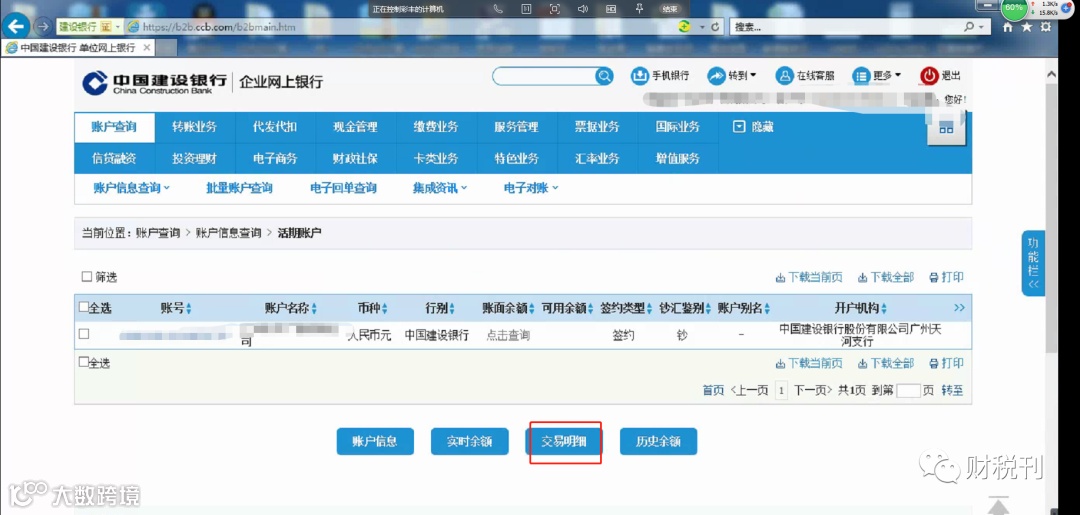
Task: Expand more columns with the >> arrow
Action: pyautogui.click(x=959, y=308)
